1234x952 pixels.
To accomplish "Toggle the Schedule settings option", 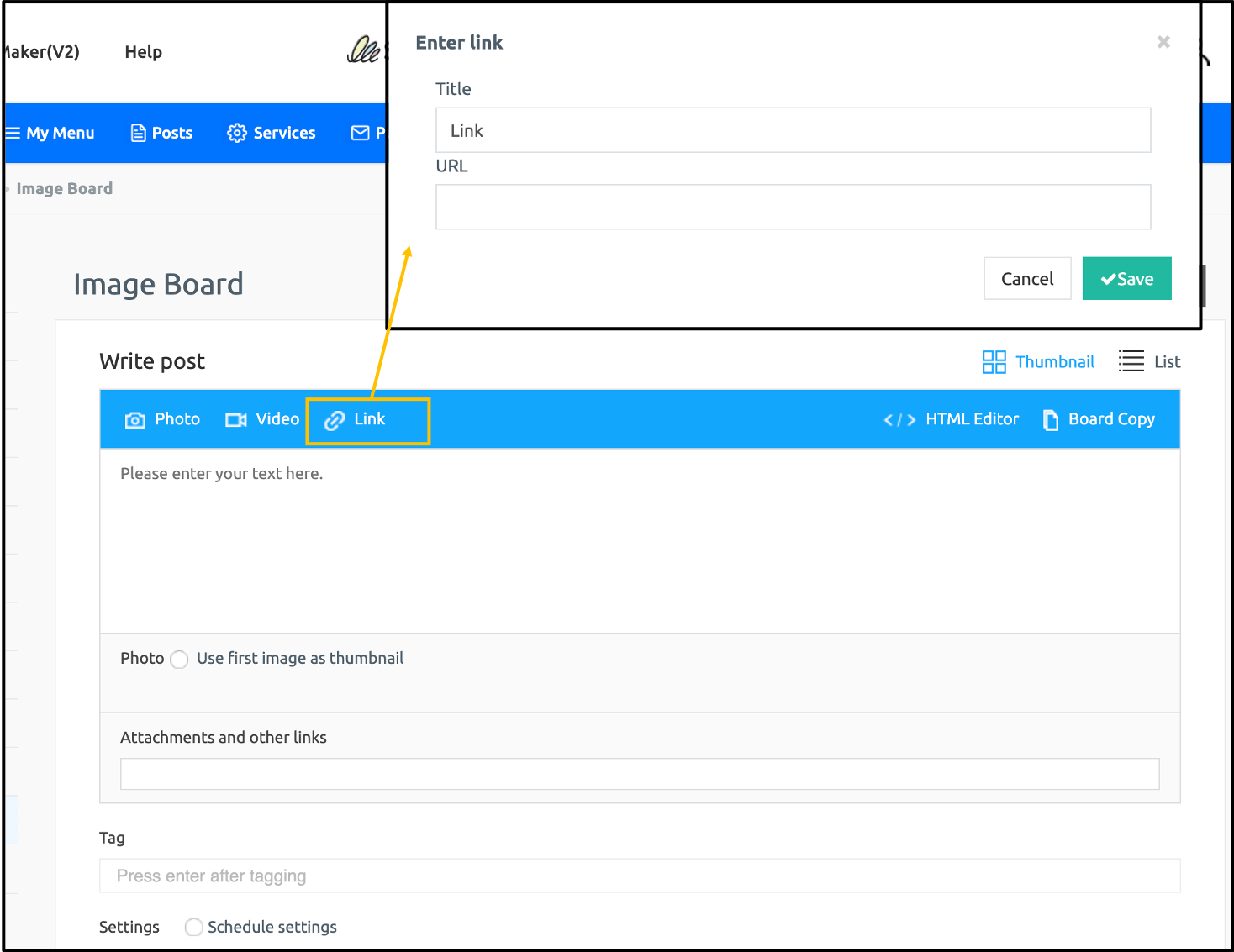I will [x=194, y=927].
